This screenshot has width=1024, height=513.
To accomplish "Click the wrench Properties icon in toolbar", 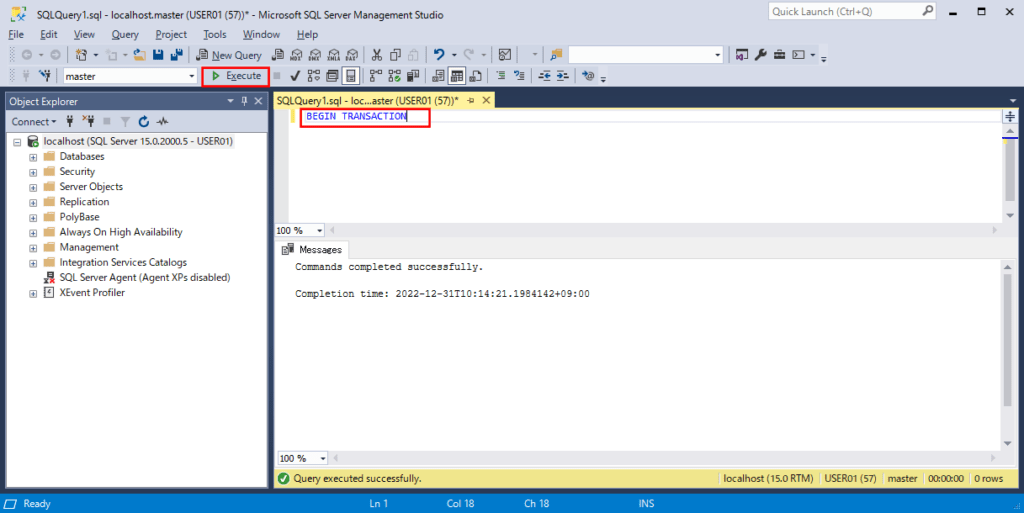I will pyautogui.click(x=760, y=55).
